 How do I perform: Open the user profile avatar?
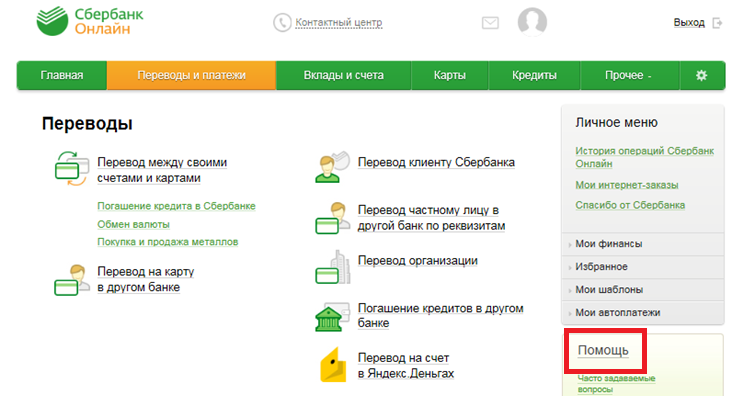pyautogui.click(x=532, y=22)
